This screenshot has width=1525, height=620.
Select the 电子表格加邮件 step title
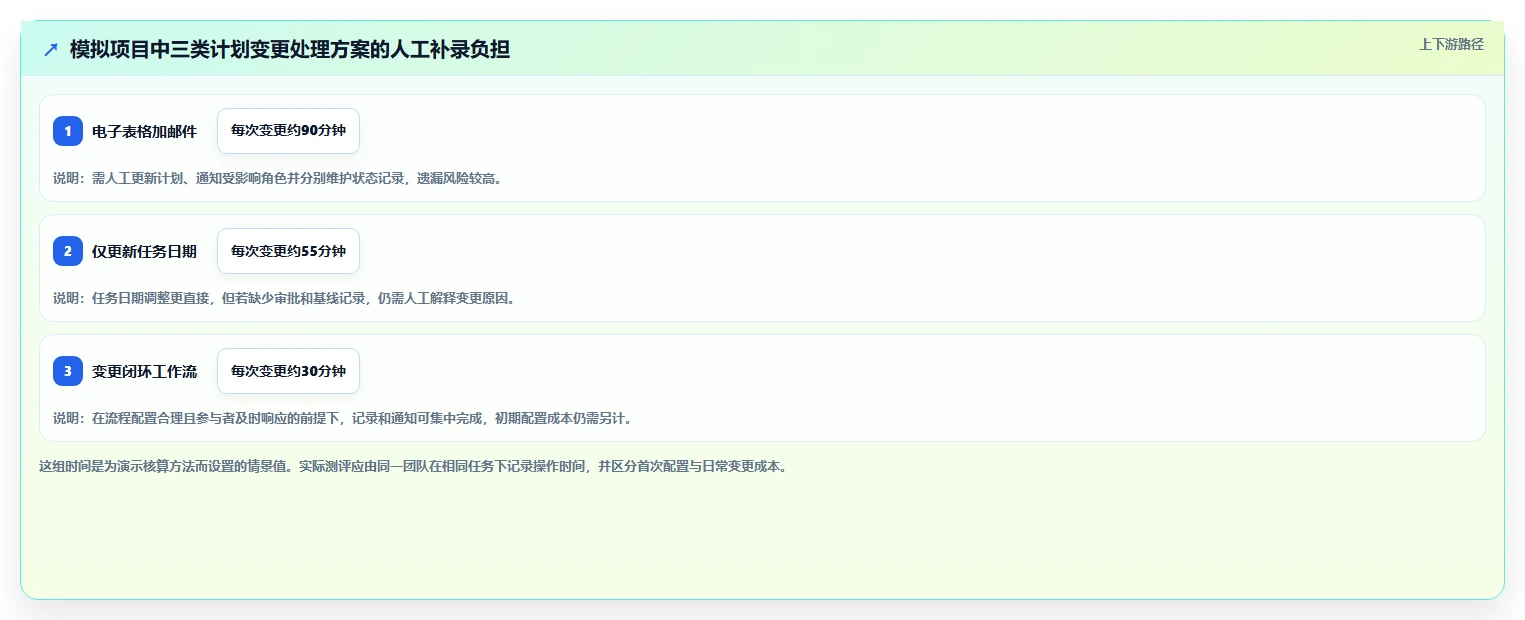pos(144,131)
